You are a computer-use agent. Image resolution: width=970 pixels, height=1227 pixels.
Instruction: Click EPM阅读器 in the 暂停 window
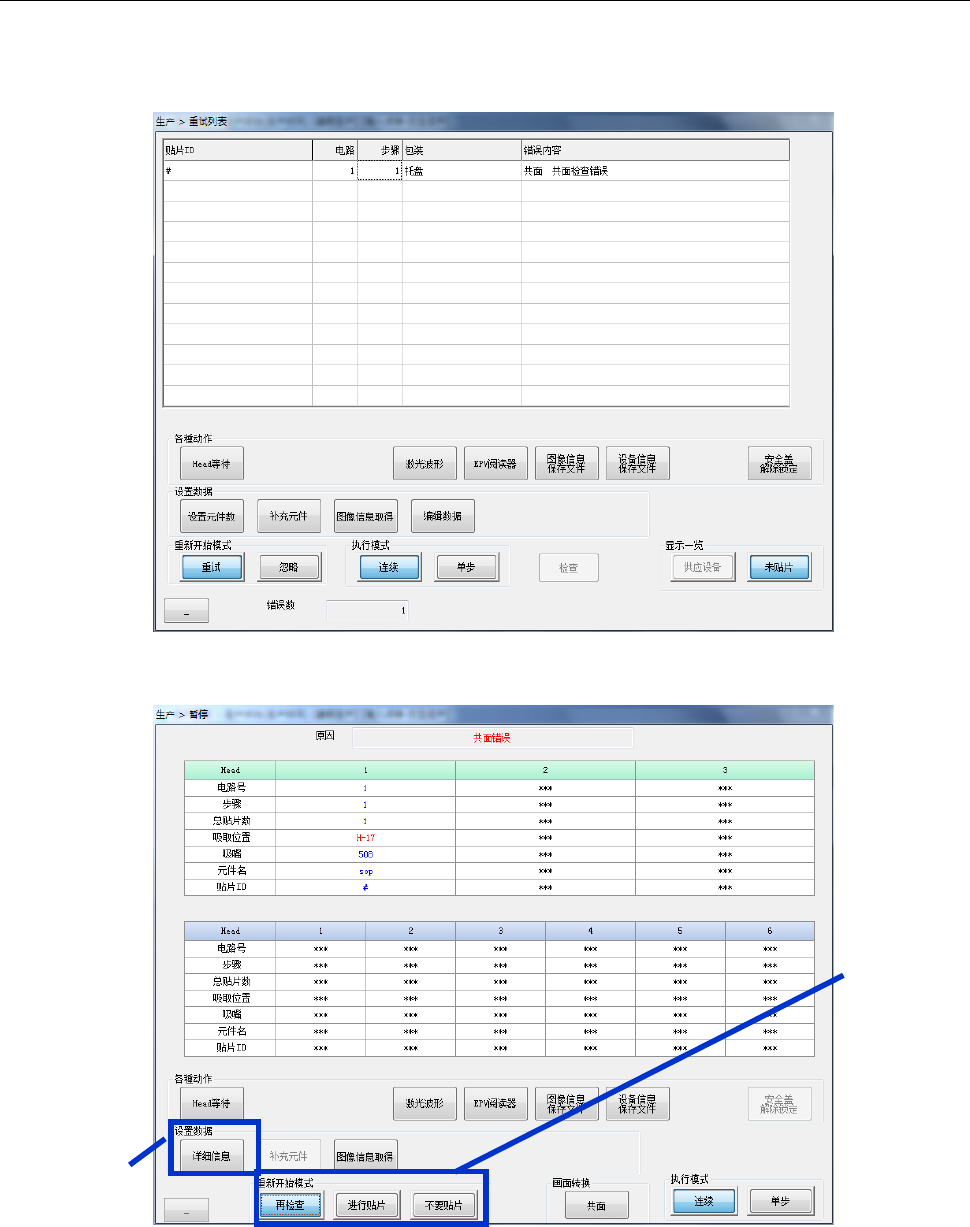496,1103
